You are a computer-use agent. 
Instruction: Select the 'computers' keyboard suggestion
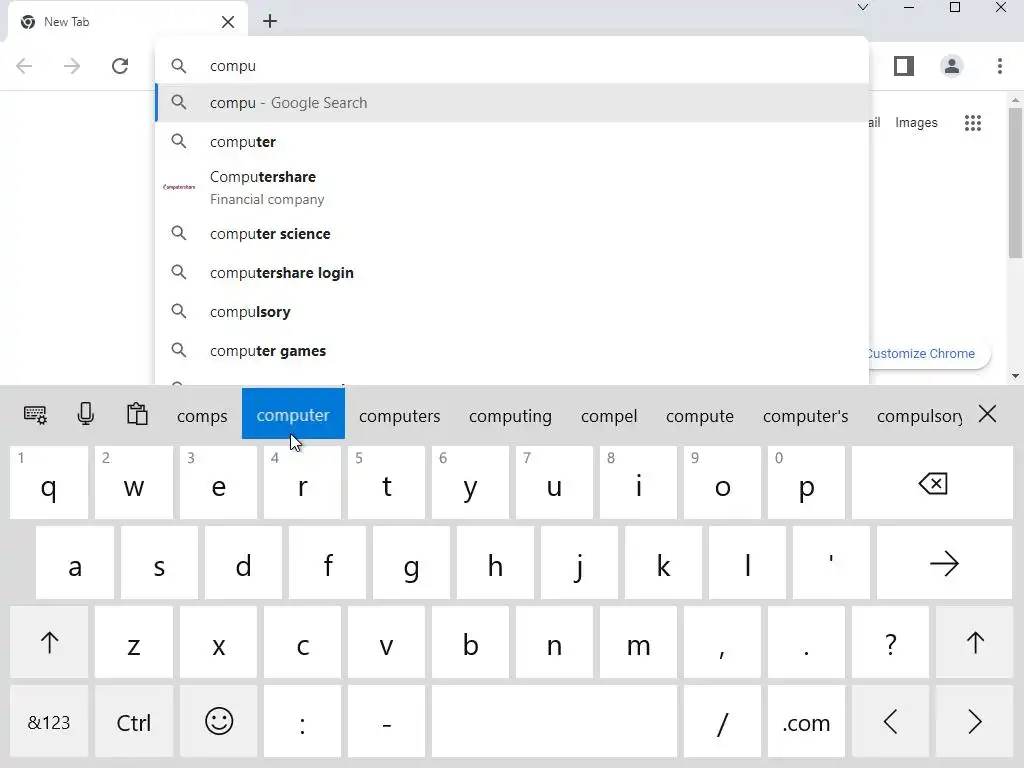click(400, 415)
